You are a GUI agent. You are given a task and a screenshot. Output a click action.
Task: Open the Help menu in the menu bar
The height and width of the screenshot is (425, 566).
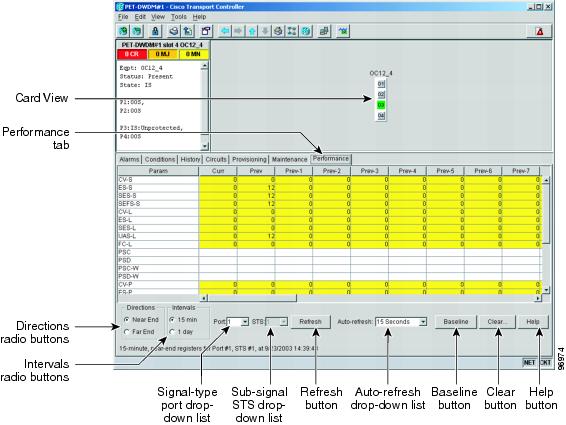(199, 17)
